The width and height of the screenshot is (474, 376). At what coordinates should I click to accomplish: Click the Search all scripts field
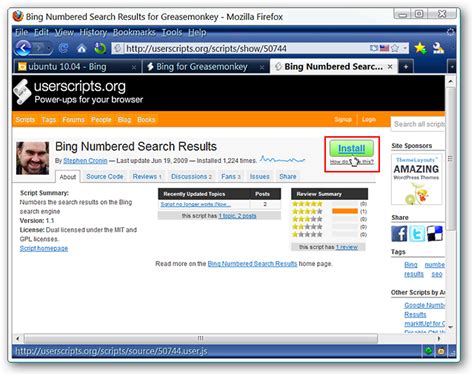[x=418, y=124]
